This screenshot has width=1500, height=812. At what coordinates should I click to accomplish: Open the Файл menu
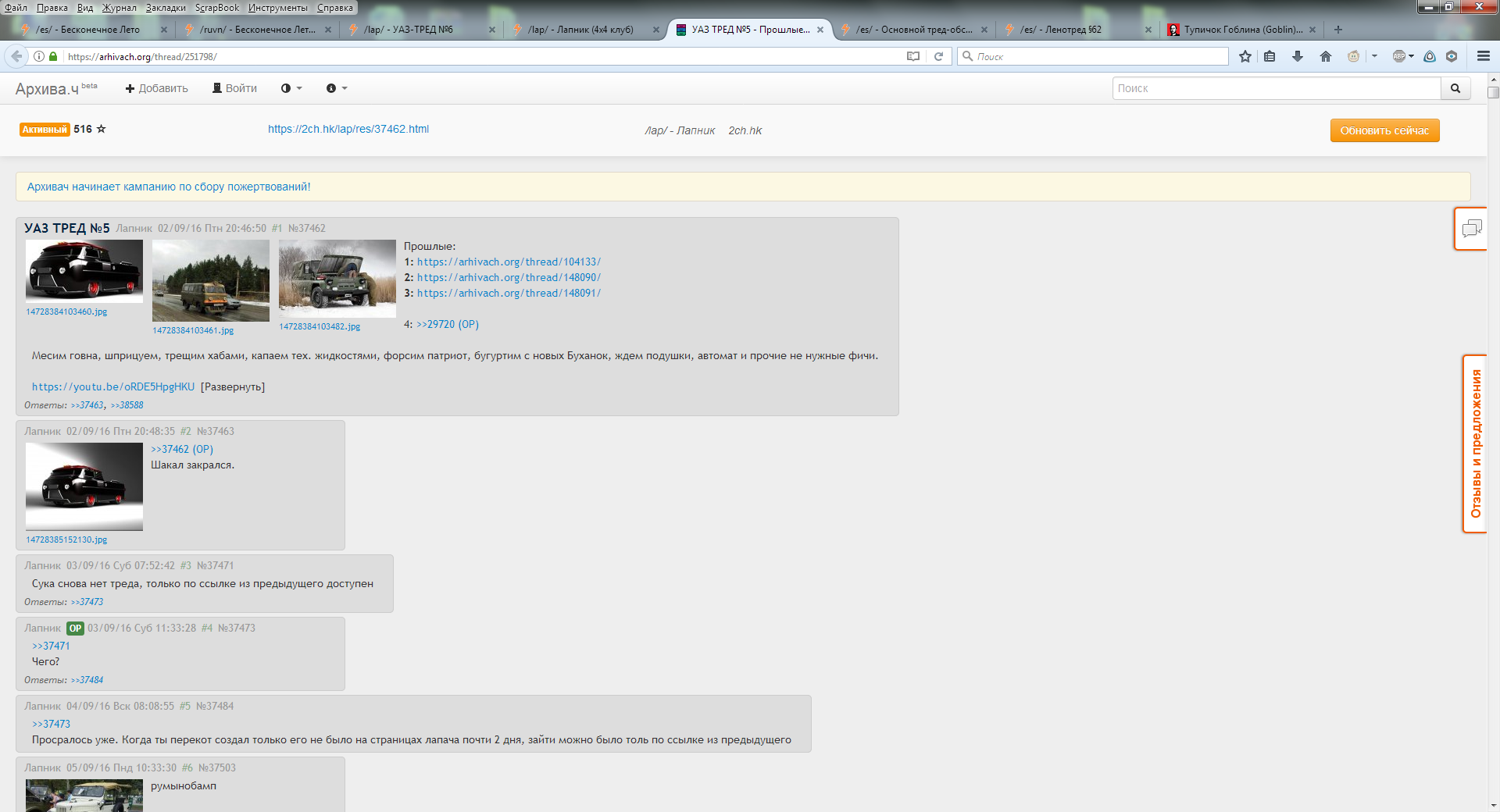pyautogui.click(x=16, y=8)
